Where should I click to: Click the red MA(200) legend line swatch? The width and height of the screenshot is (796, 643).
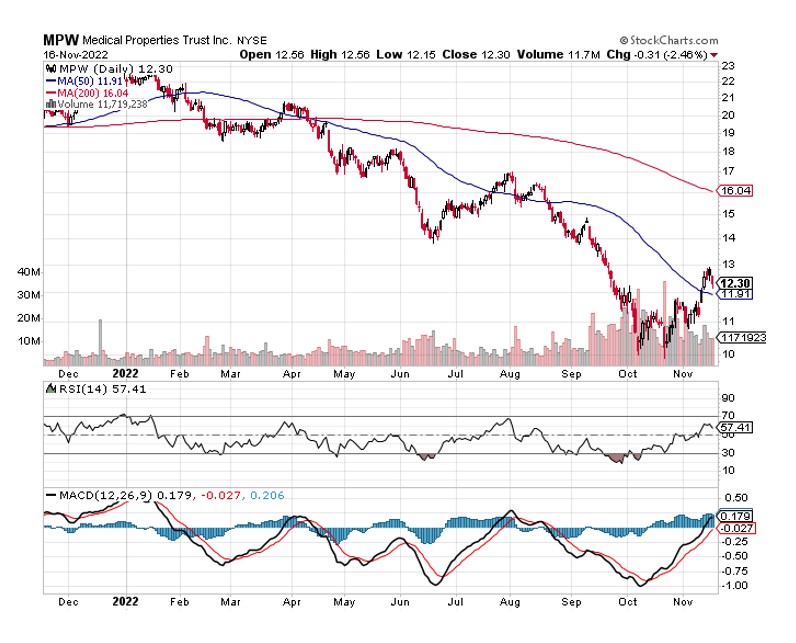tap(51, 93)
